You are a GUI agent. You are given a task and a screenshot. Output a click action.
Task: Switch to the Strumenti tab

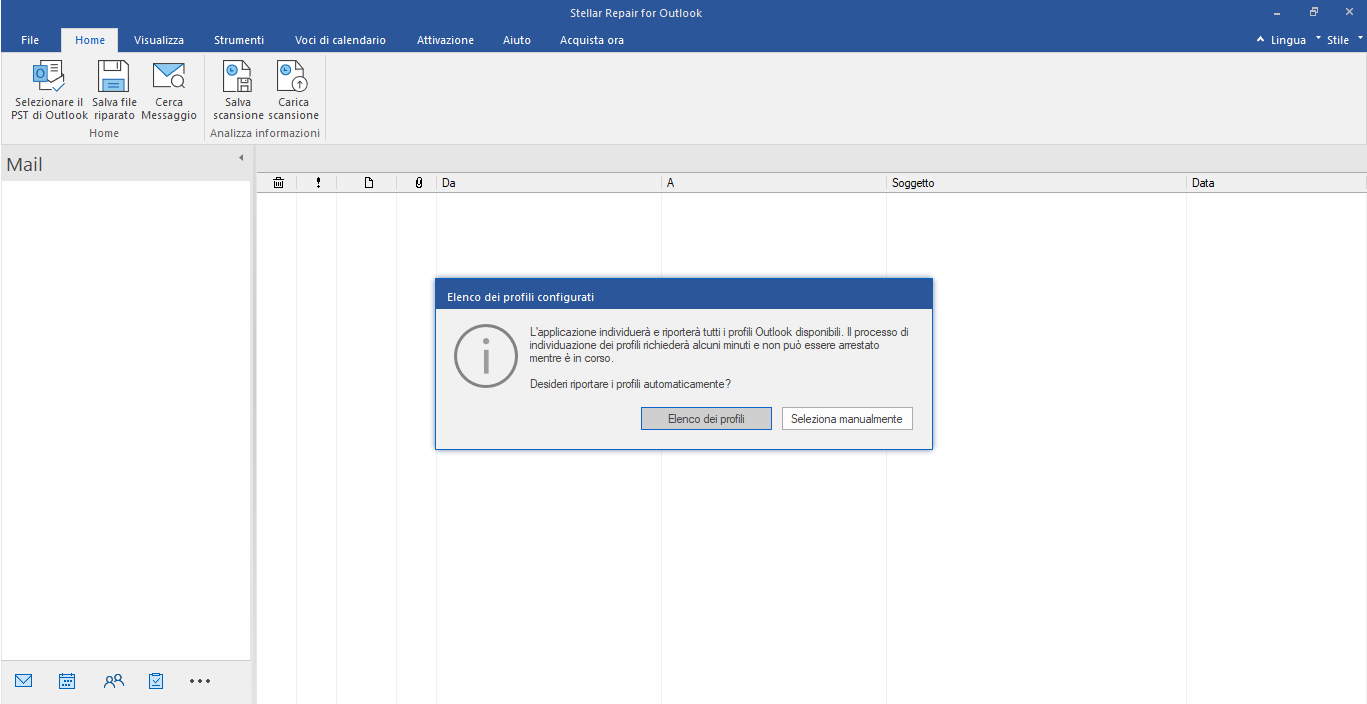[x=239, y=40]
